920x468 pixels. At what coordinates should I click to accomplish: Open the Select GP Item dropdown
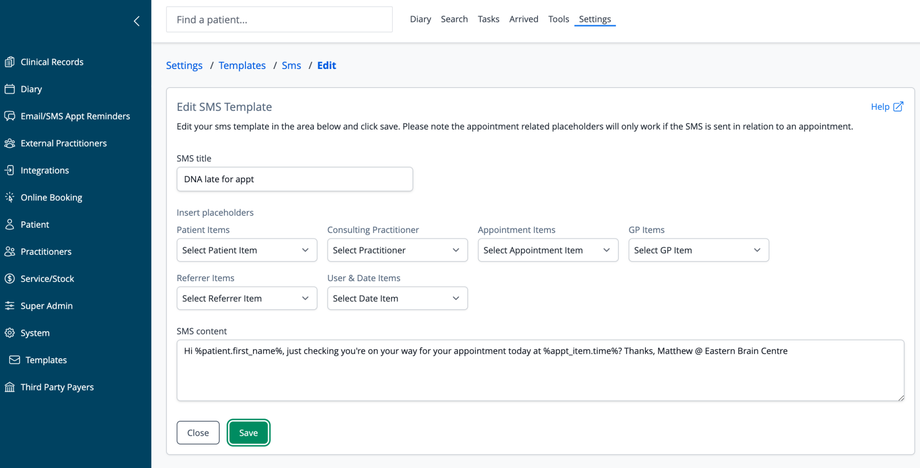coord(698,250)
